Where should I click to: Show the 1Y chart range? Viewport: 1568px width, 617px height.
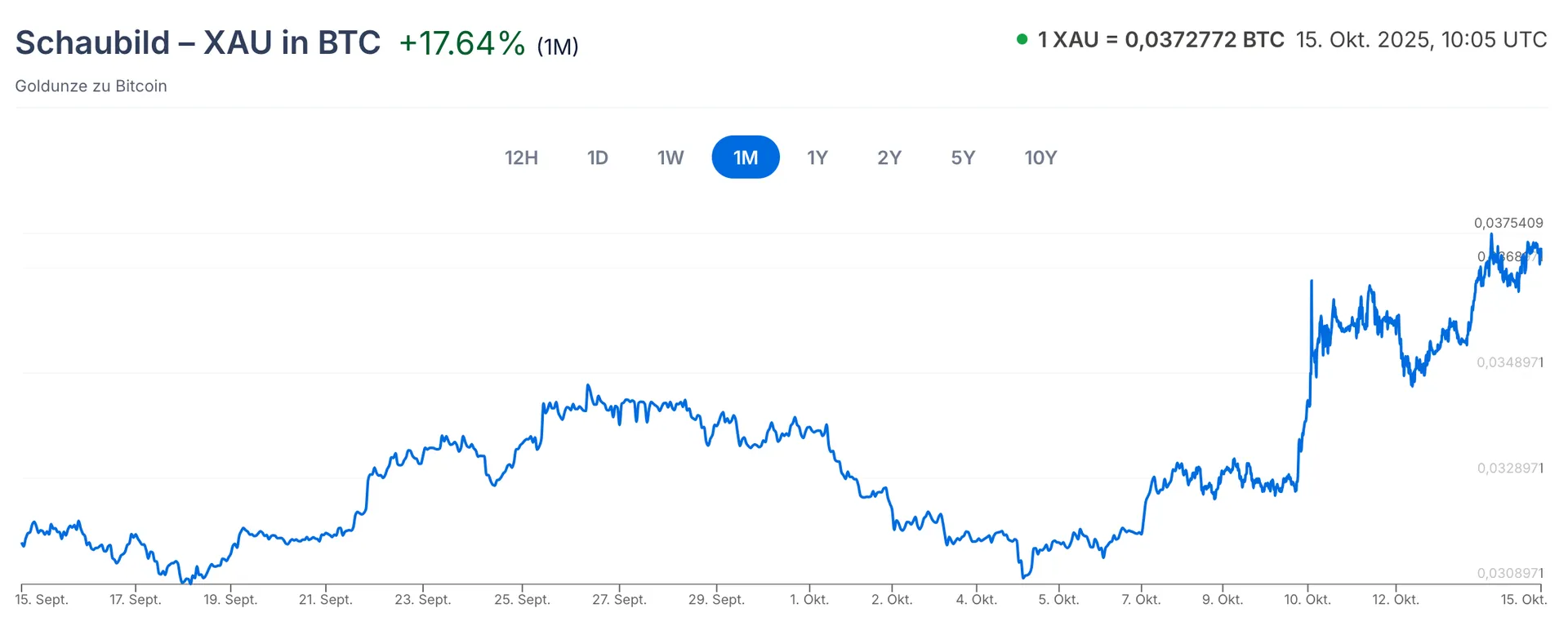point(817,158)
